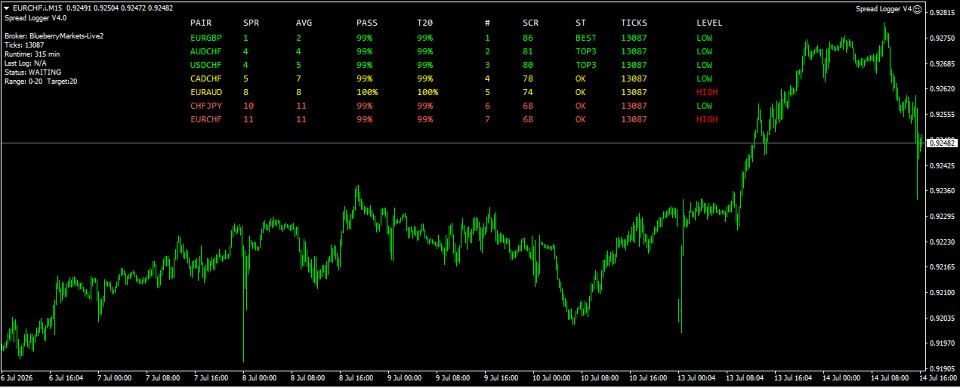Click the PASS column header
Image resolution: width=960 pixels, height=388 pixels.
point(367,23)
